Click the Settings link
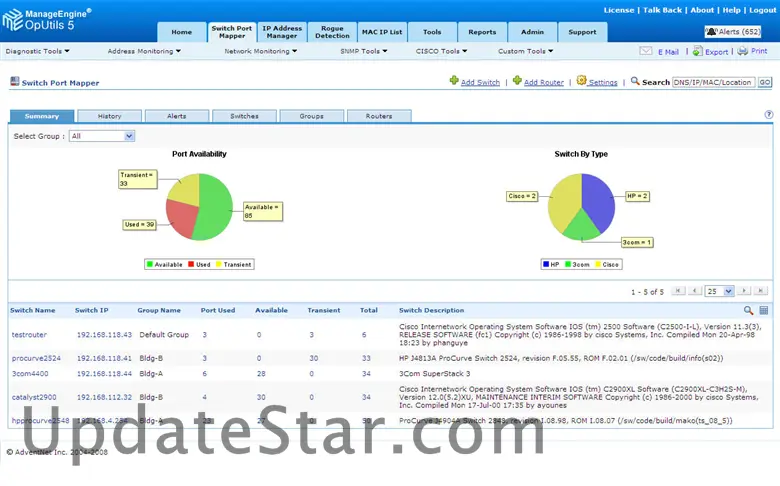This screenshot has height=486, width=780. tap(603, 83)
